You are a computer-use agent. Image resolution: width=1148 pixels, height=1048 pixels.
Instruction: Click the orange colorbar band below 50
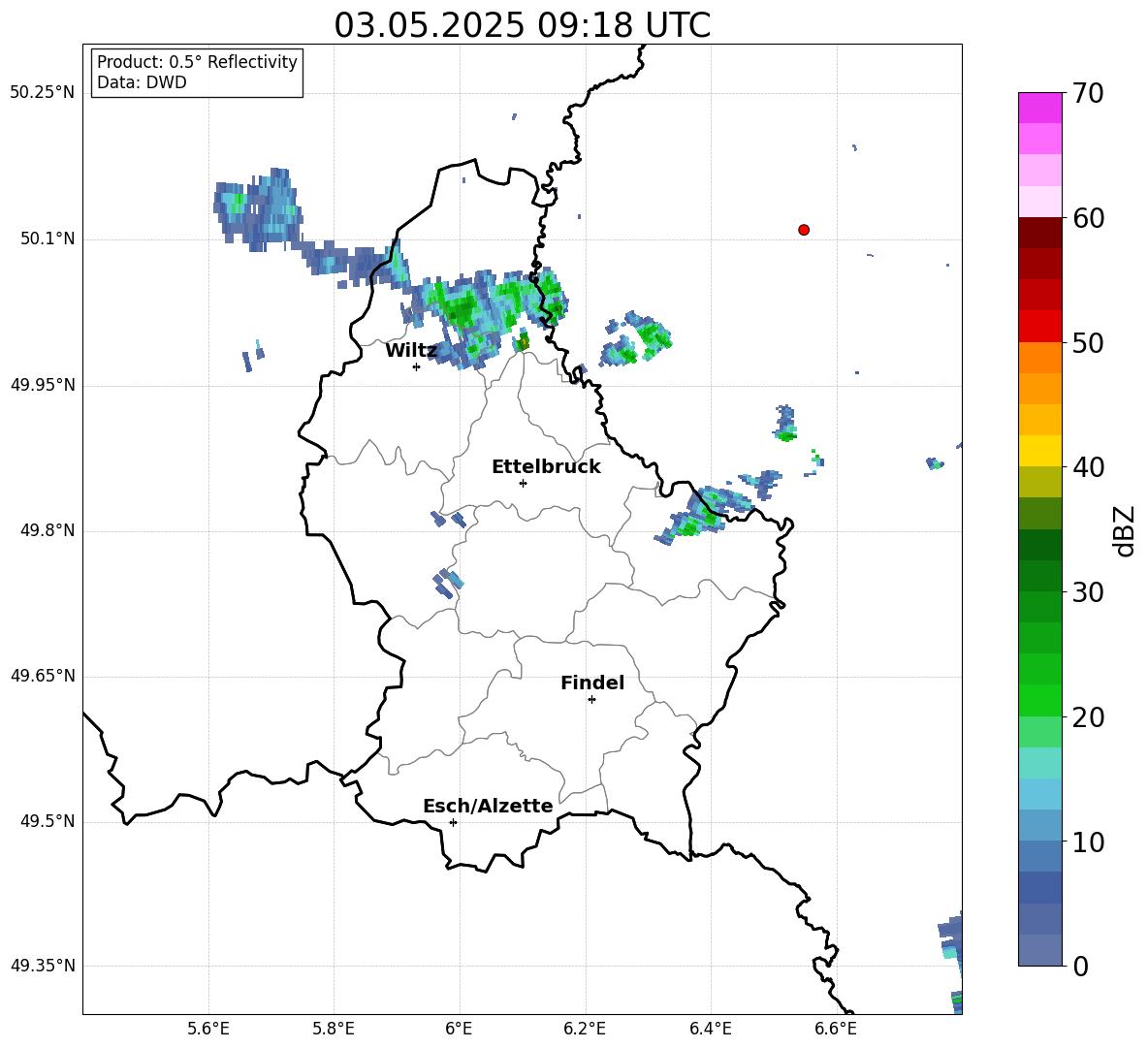(1039, 358)
